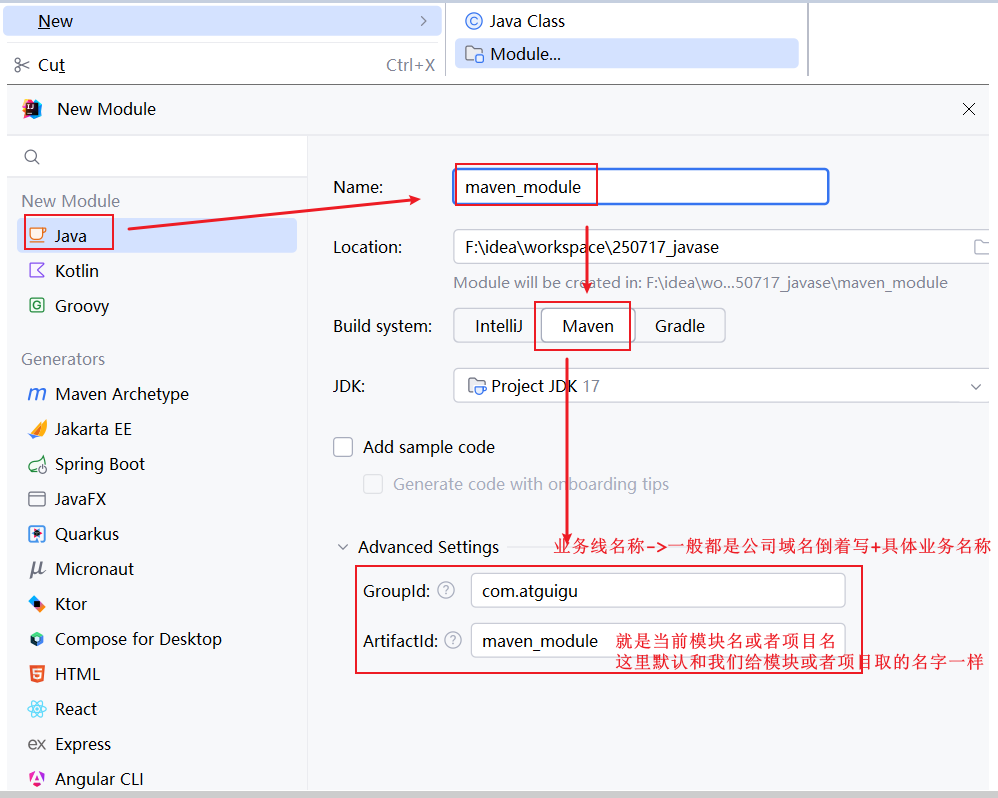Select Spring Boot generator
Screen dimensions: 998x798
157,464
